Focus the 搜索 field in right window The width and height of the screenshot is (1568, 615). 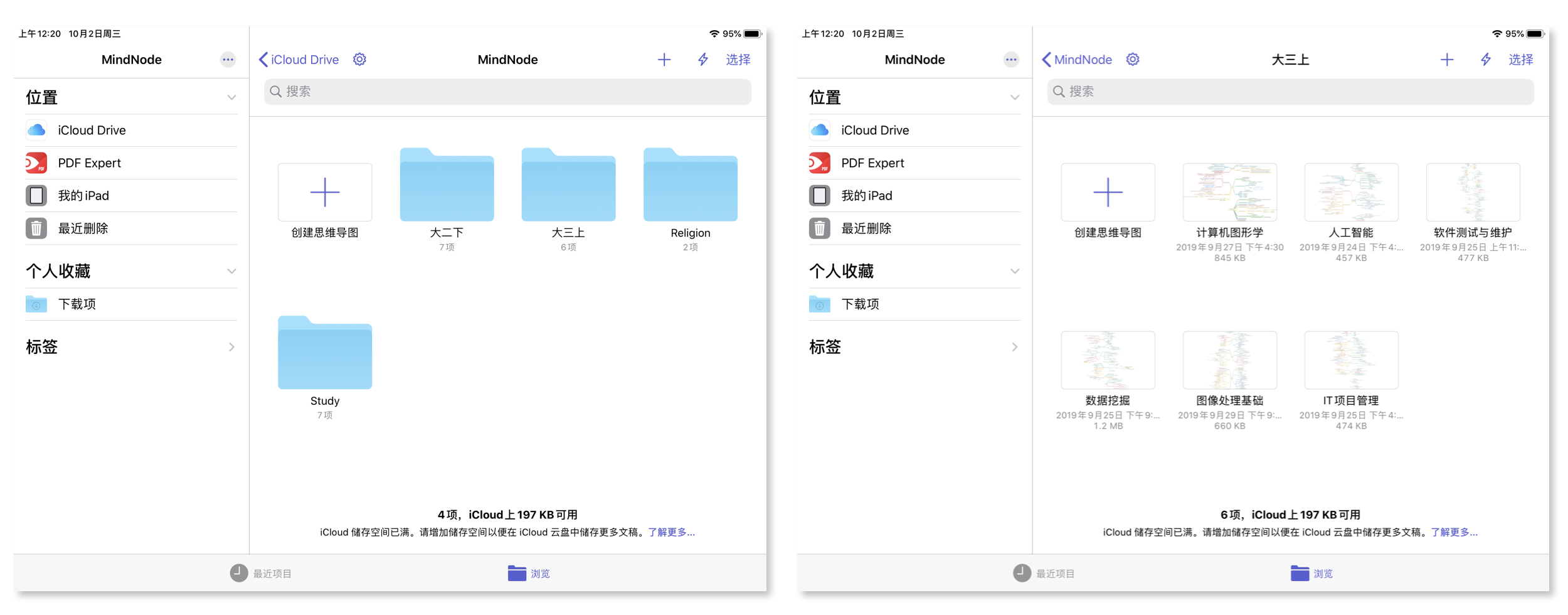coord(1290,92)
